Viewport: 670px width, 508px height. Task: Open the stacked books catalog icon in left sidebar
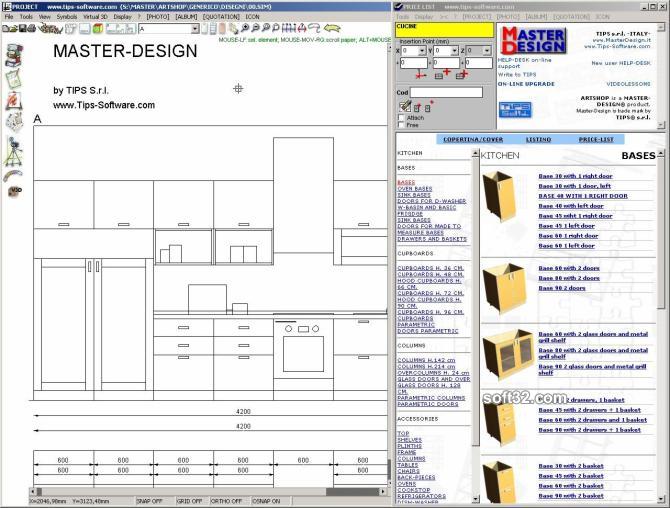tap(14, 55)
